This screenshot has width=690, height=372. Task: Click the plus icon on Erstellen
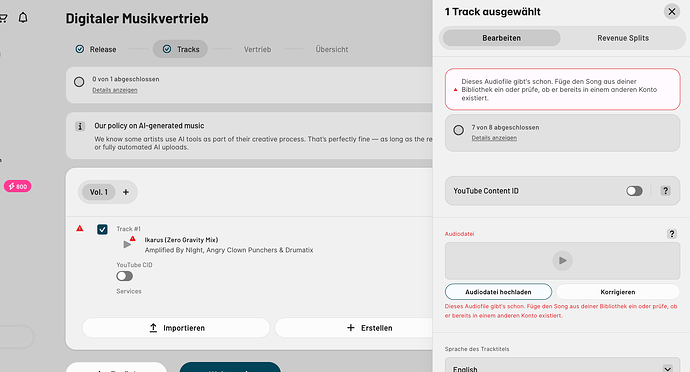[351, 328]
